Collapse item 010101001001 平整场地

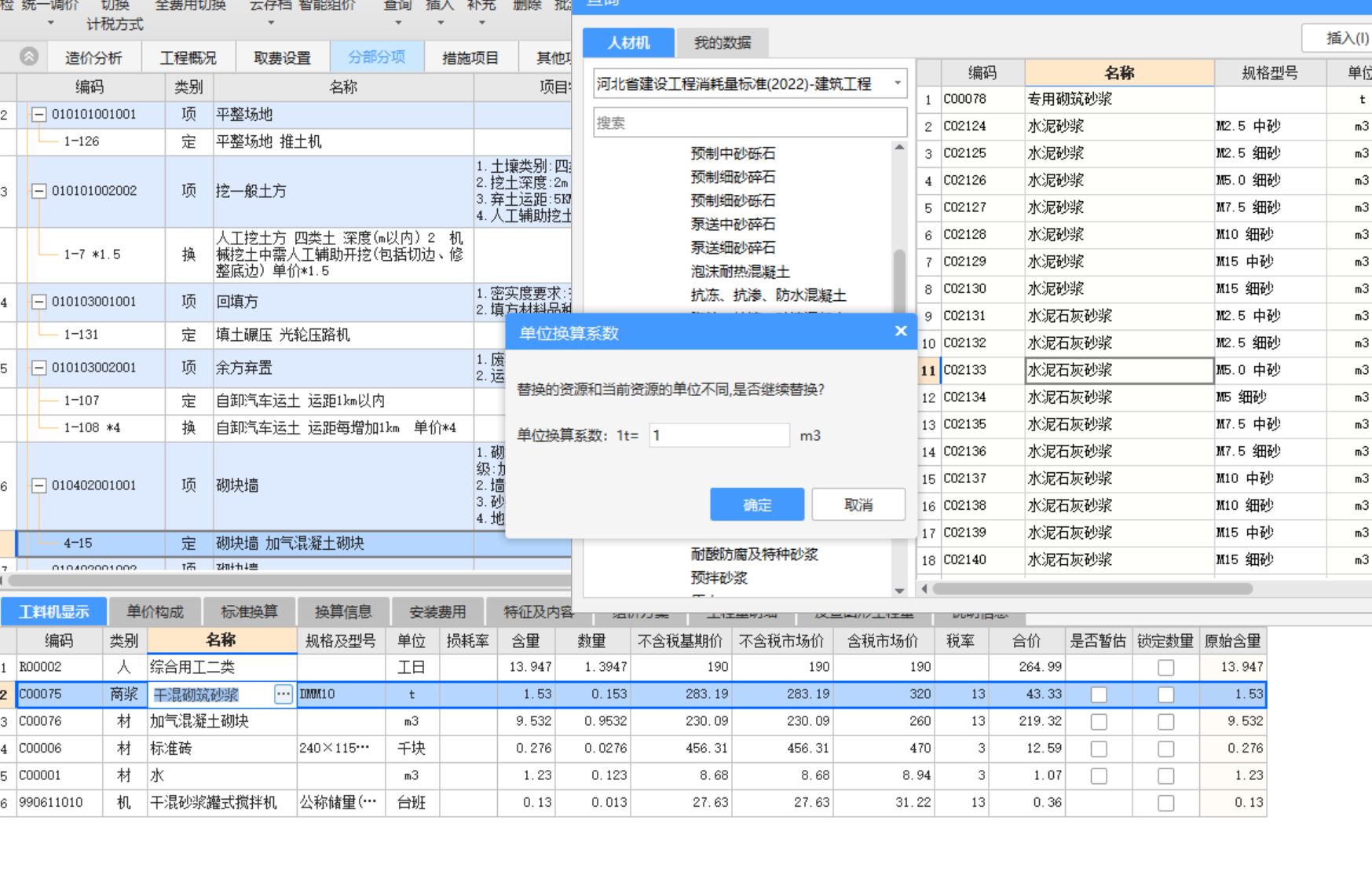pos(38,115)
